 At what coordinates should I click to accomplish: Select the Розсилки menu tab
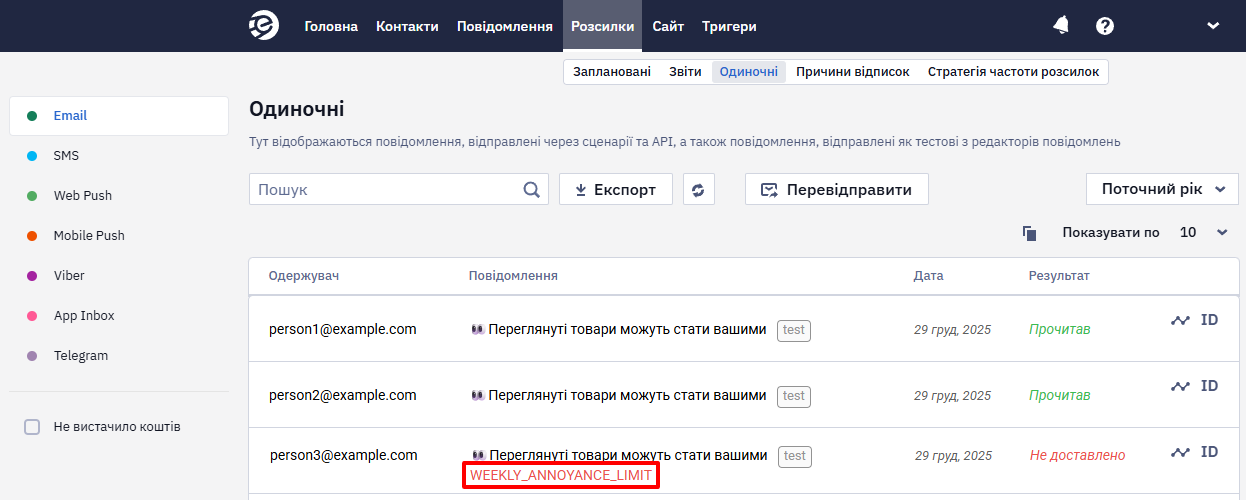603,26
